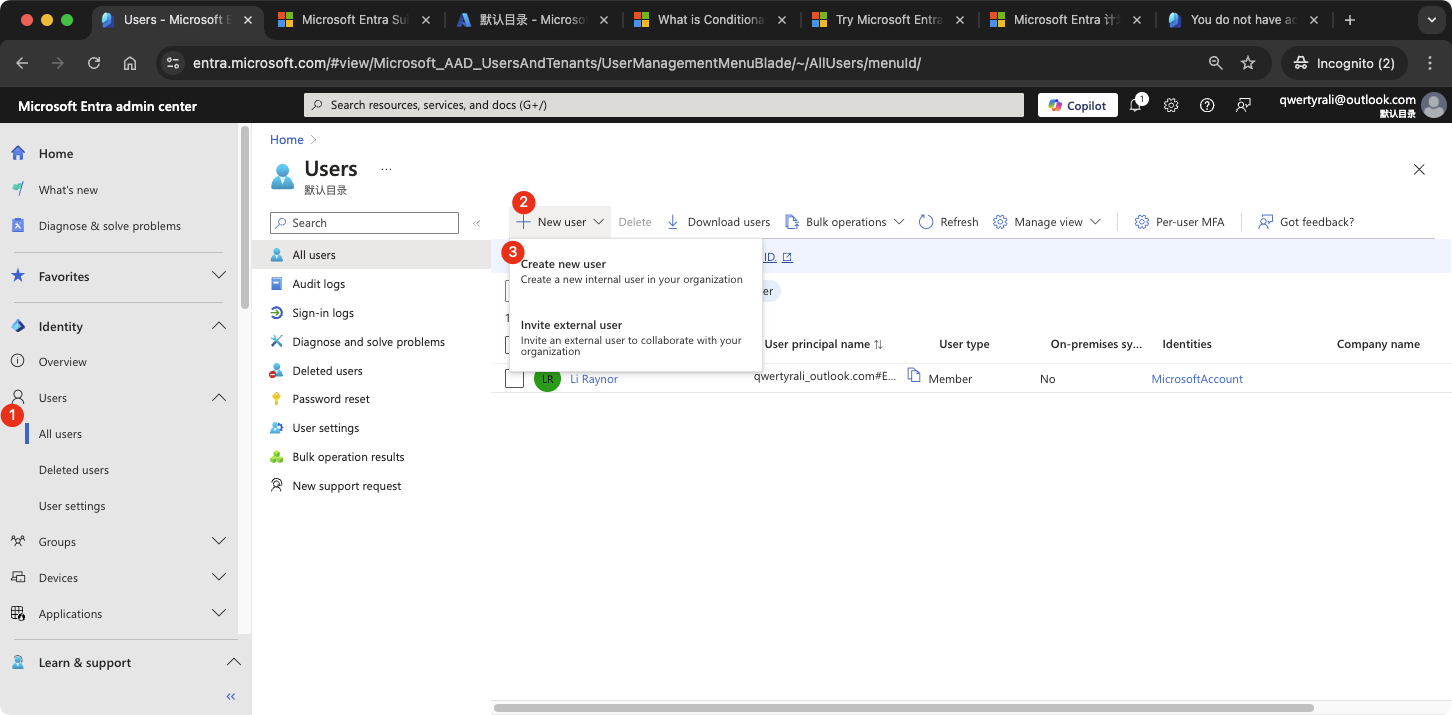Viewport: 1452px width, 715px height.
Task: Expand the Manage view dropdown
Action: click(1046, 222)
